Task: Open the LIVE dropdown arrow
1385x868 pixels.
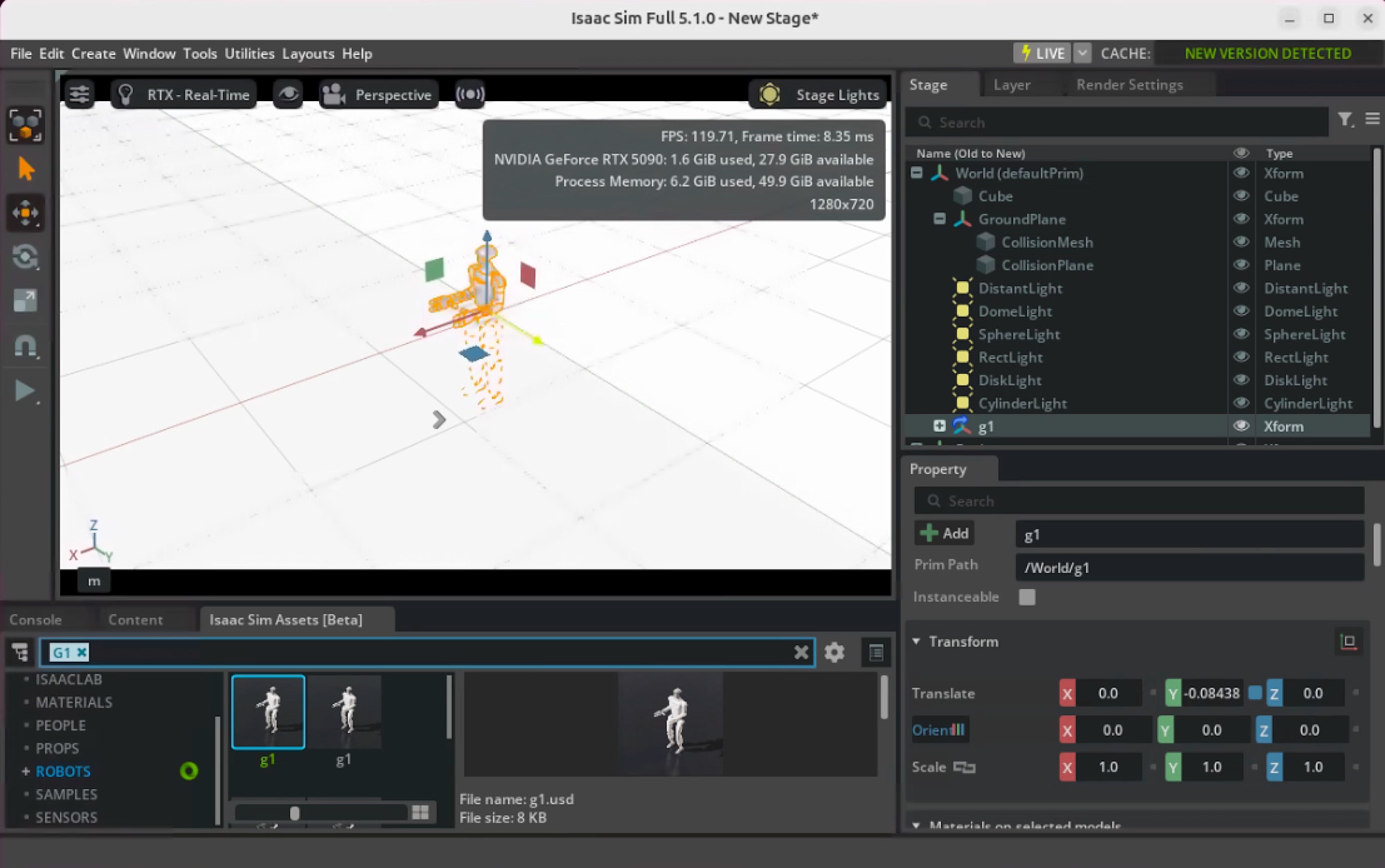Action: (1082, 53)
